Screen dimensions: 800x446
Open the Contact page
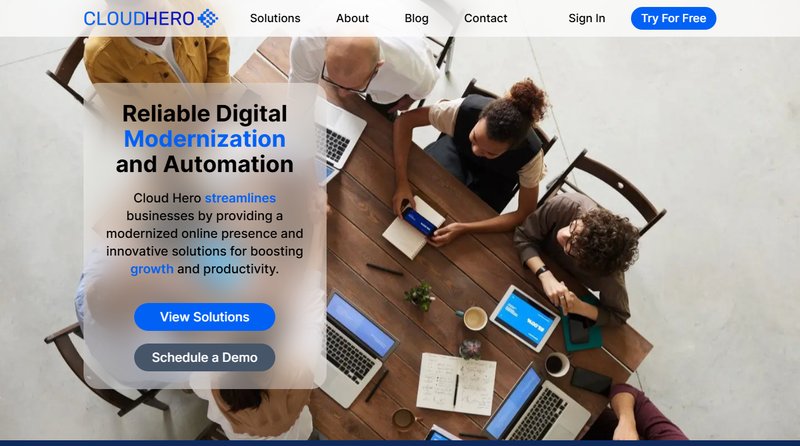(x=485, y=18)
